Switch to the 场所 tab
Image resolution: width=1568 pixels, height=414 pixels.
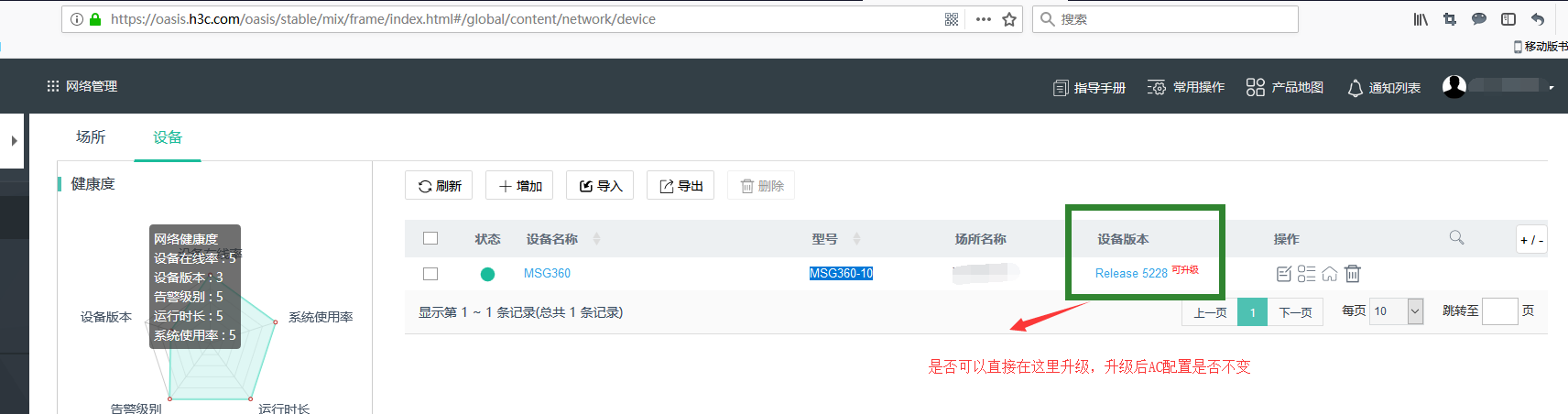pos(91,137)
